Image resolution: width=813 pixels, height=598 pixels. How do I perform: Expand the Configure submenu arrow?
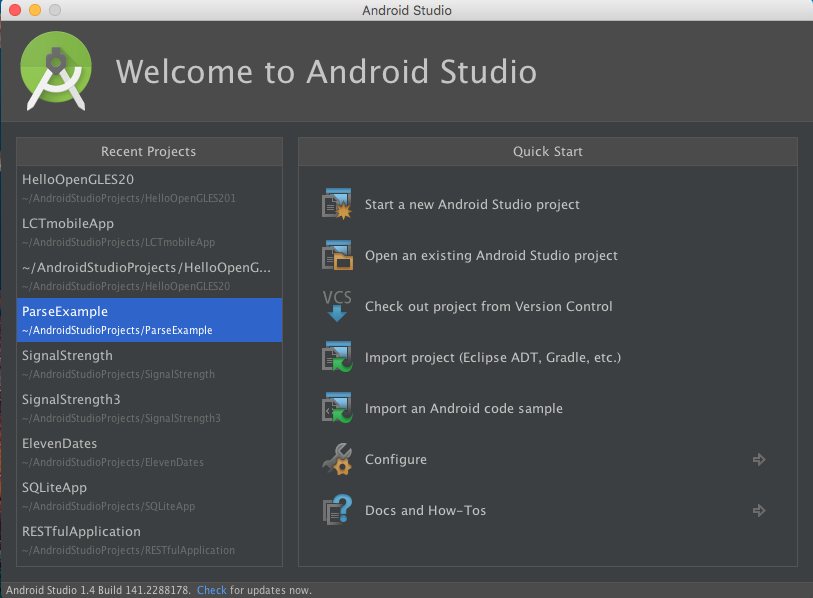(x=759, y=460)
